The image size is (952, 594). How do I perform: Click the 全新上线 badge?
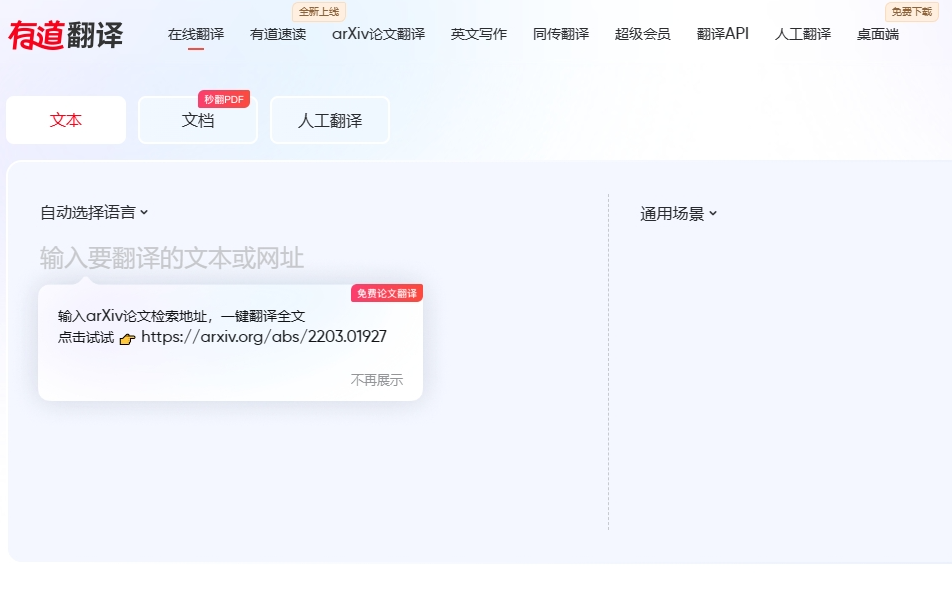[x=318, y=12]
